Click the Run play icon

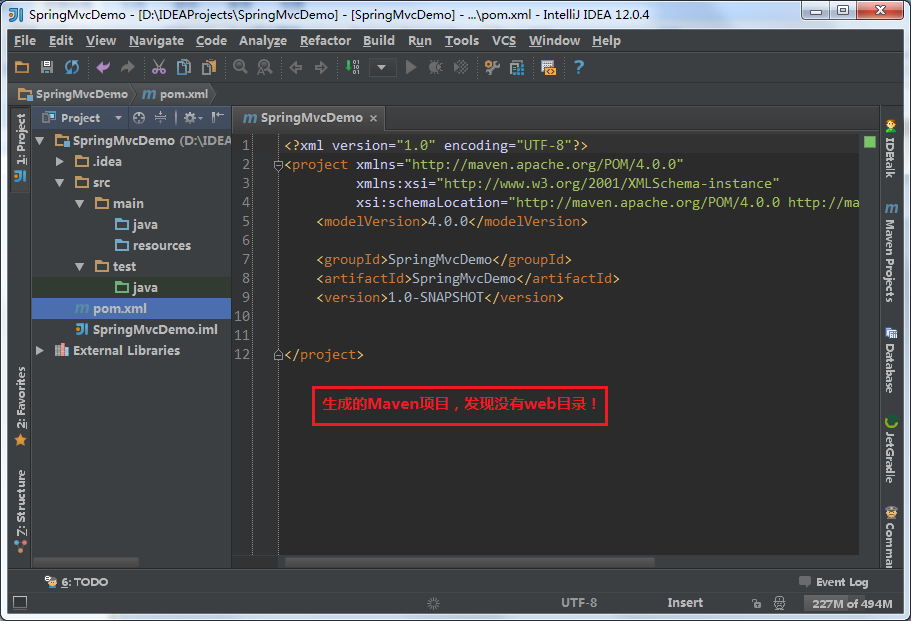point(411,67)
